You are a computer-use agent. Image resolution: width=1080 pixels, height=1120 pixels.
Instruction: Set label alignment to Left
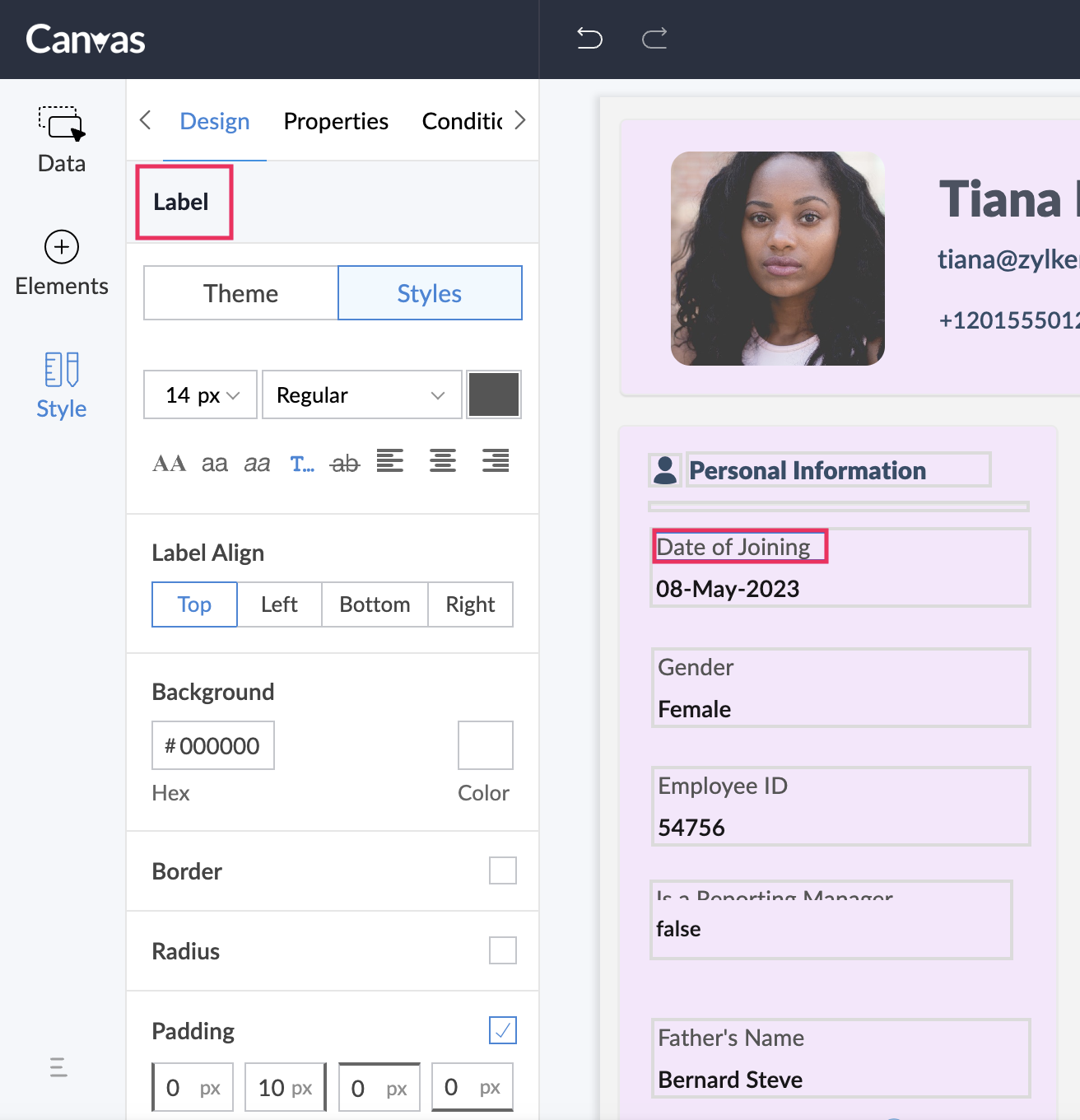tap(279, 604)
